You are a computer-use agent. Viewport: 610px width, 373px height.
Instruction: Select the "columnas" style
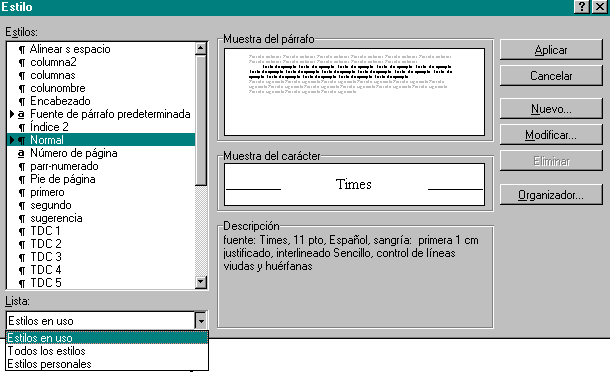[101, 75]
